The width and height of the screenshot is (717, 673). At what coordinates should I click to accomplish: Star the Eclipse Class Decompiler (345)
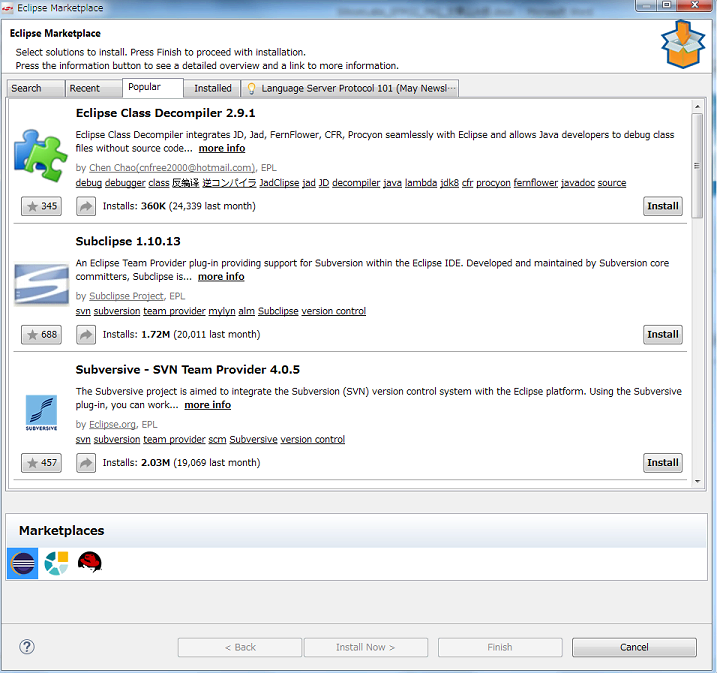click(41, 206)
